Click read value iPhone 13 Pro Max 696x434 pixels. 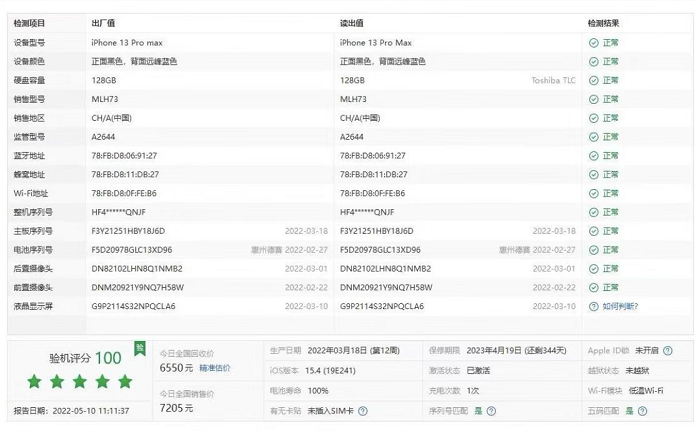coord(376,43)
